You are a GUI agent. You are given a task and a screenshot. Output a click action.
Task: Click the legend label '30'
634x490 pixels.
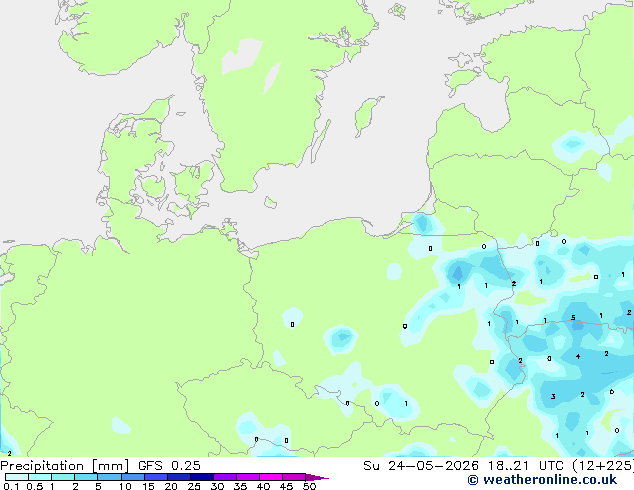tap(217, 486)
